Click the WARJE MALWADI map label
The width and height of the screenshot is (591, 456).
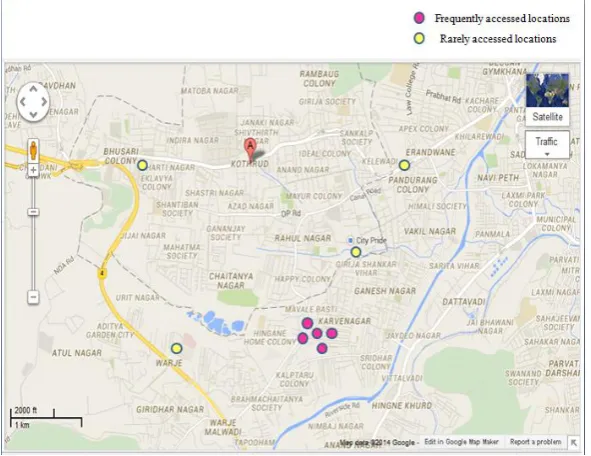coord(223,427)
